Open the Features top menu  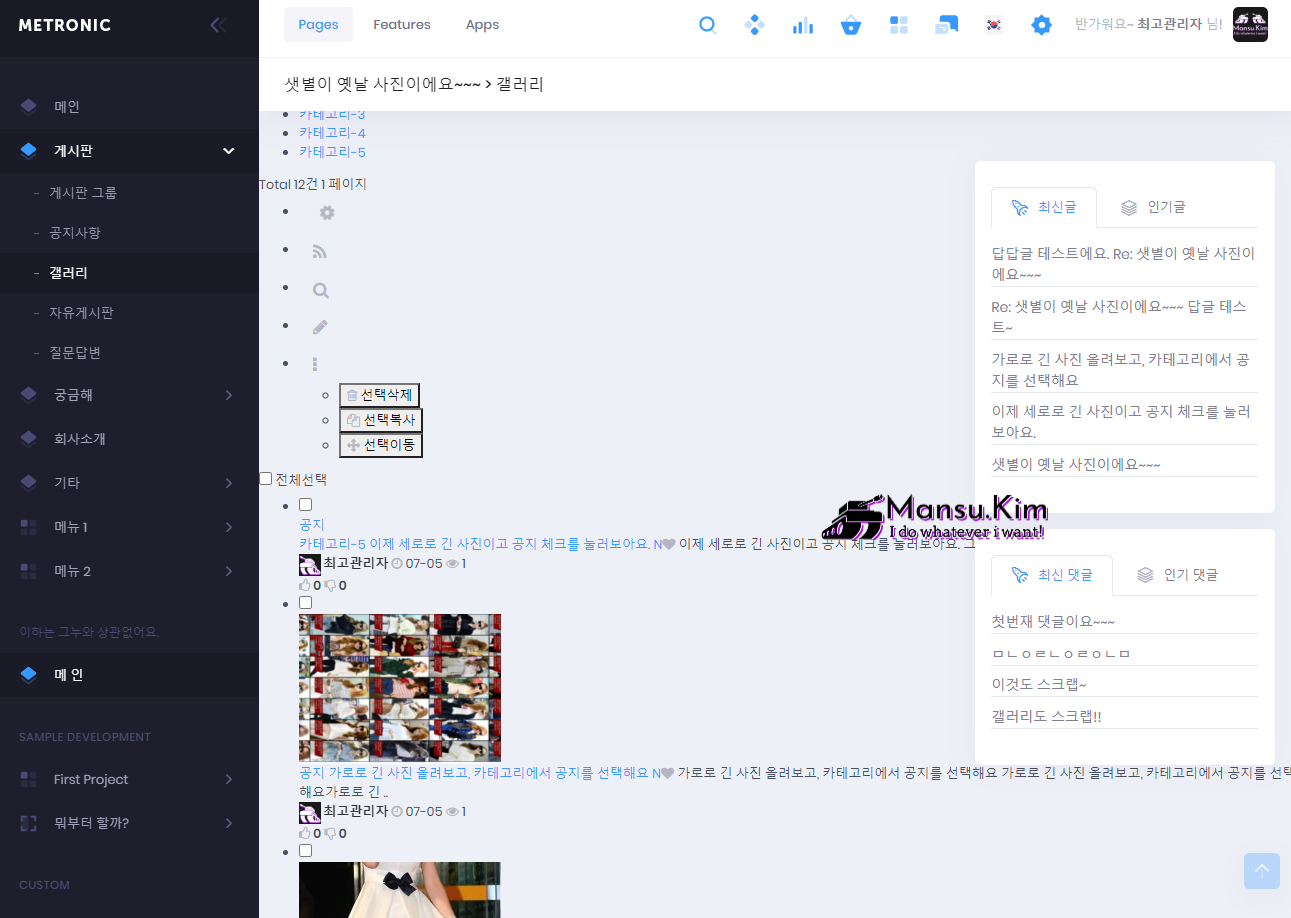[x=402, y=25]
